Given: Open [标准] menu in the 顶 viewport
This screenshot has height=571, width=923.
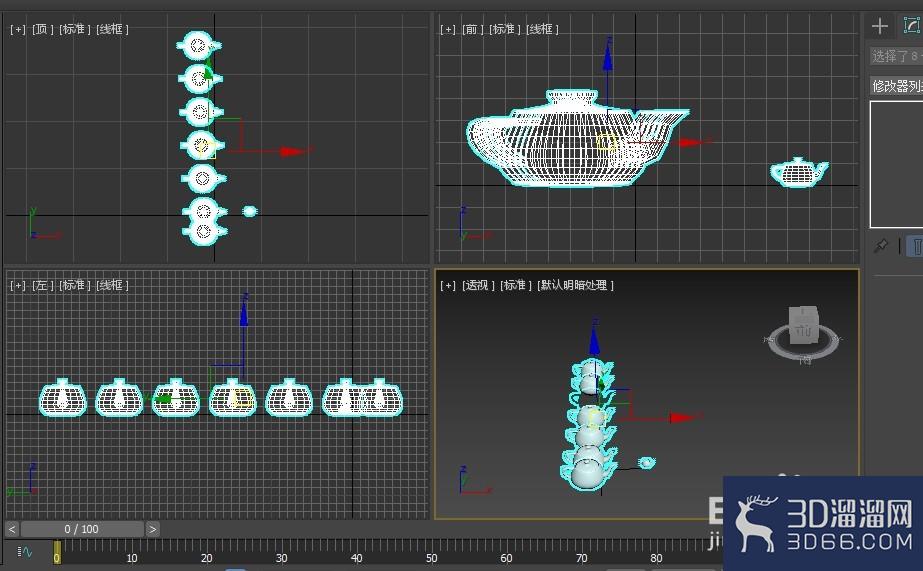Looking at the screenshot, I should (75, 29).
